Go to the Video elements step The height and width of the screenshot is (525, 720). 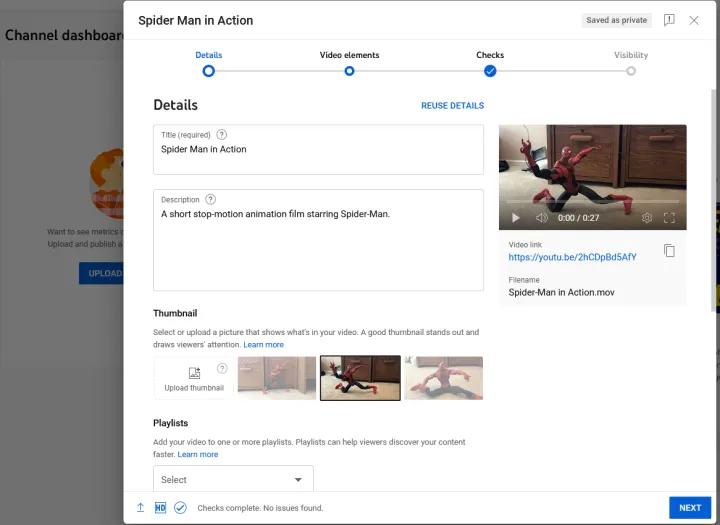(349, 70)
